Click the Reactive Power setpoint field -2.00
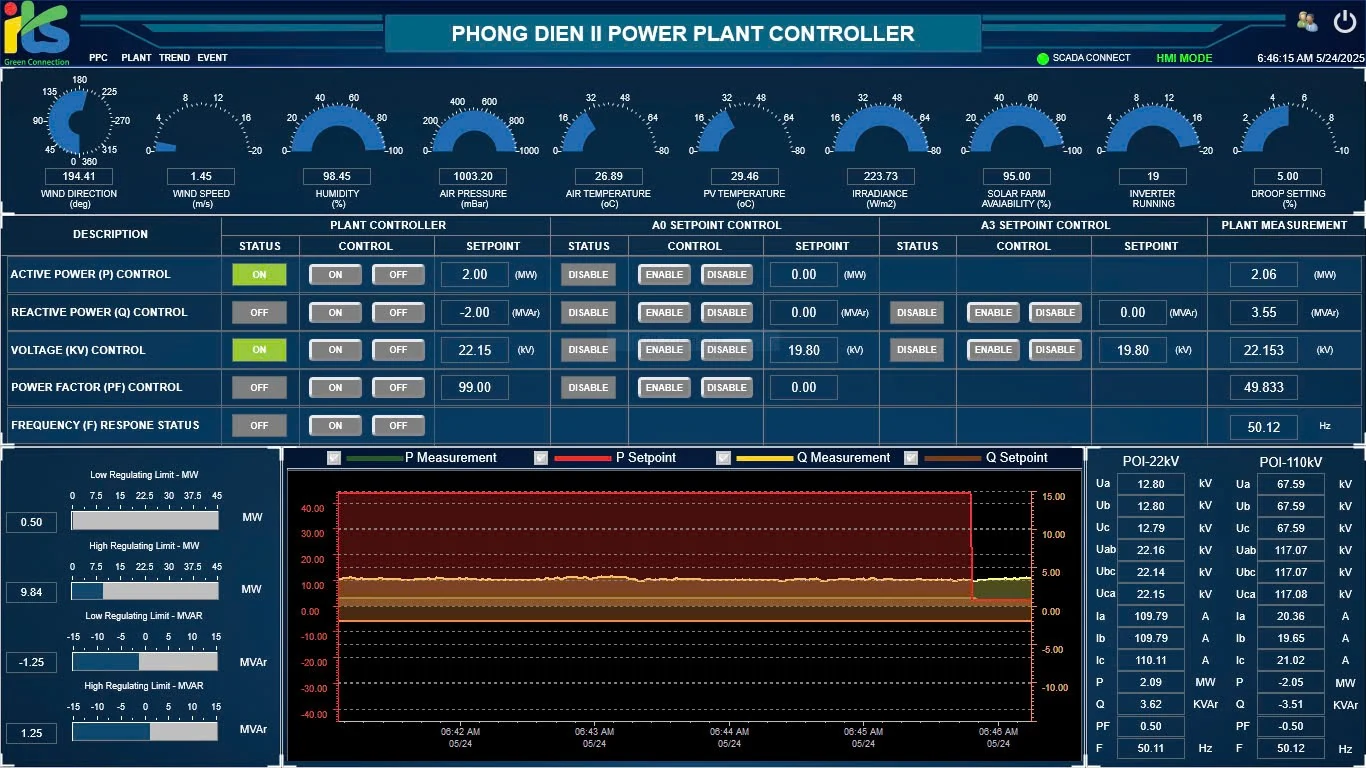 [x=475, y=312]
